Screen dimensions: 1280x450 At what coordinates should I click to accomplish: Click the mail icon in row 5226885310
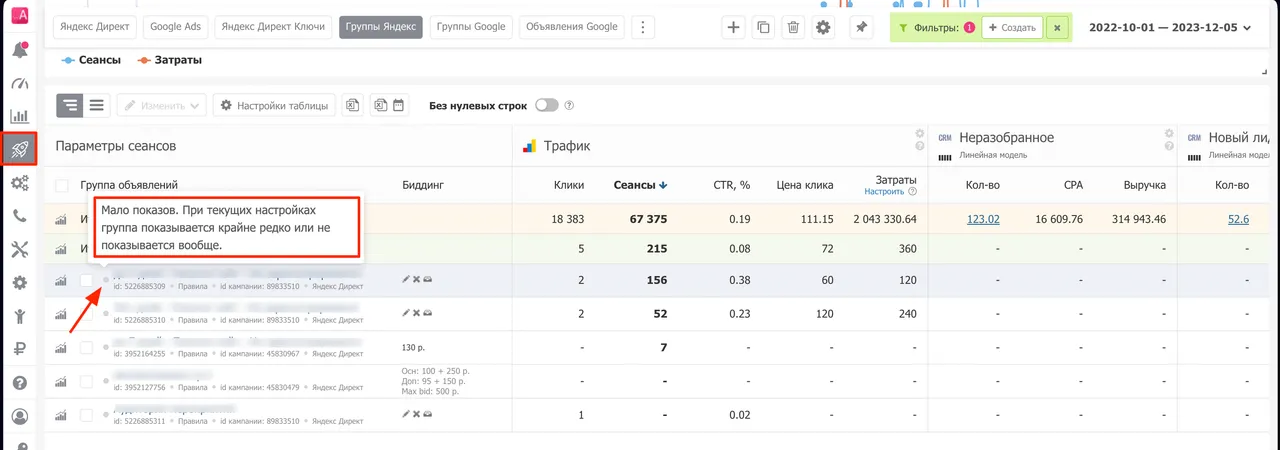coord(428,313)
